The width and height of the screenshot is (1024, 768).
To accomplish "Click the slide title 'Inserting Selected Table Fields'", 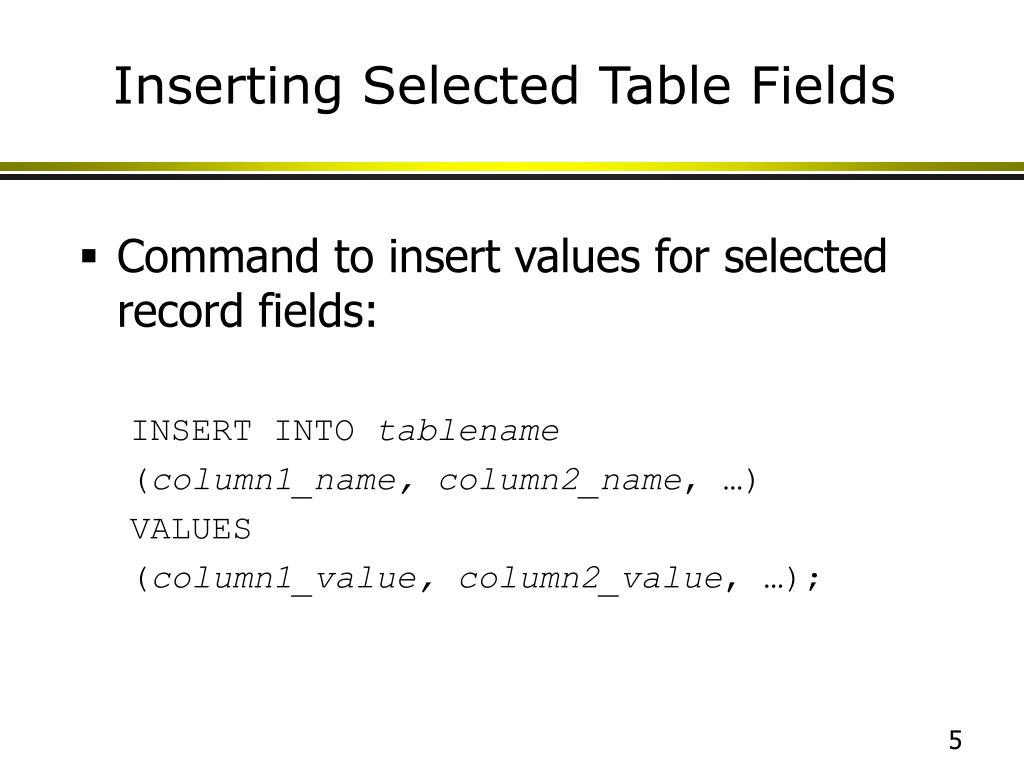I will [504, 86].
